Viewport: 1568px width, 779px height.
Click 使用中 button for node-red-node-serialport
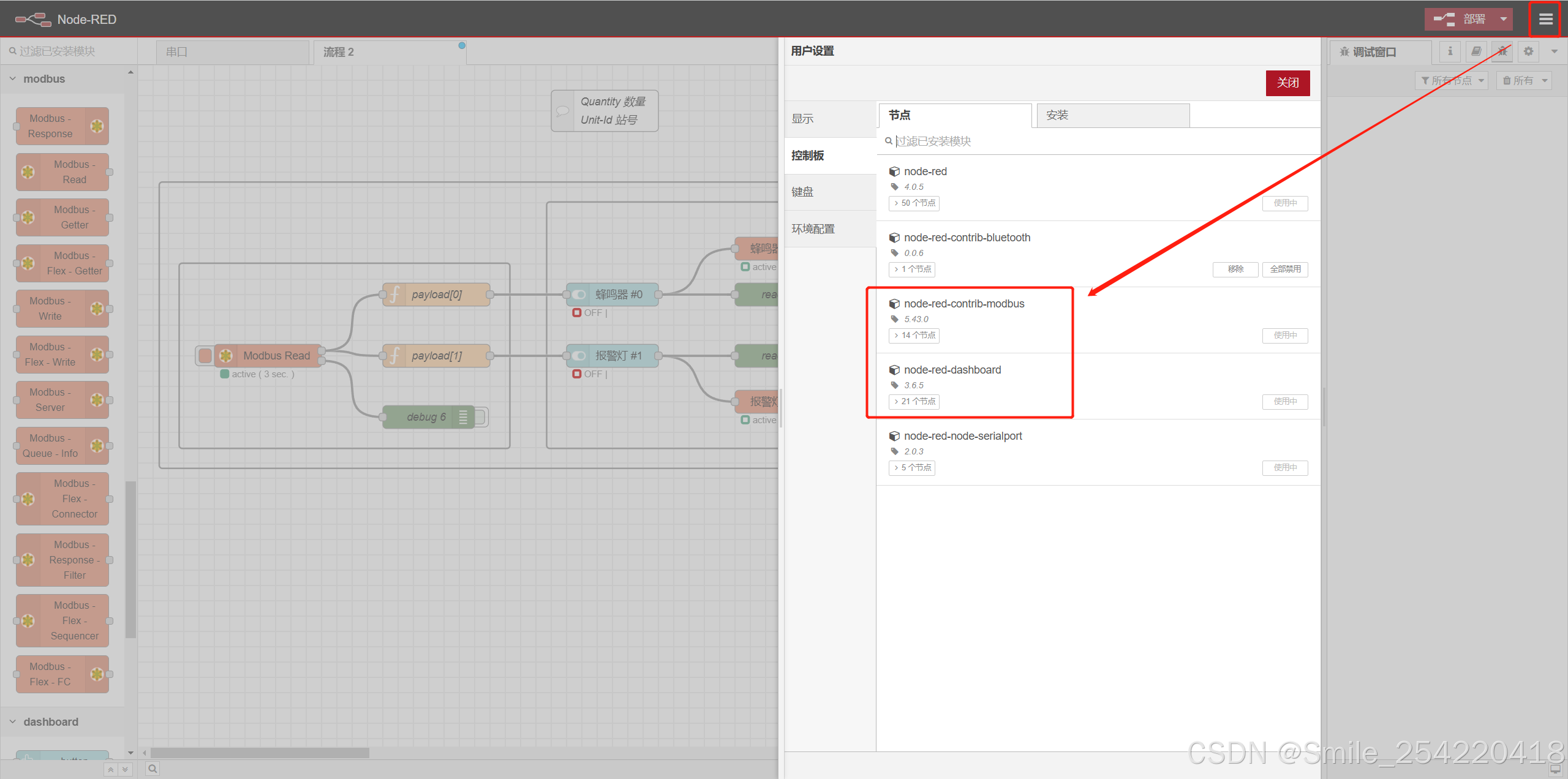1285,468
